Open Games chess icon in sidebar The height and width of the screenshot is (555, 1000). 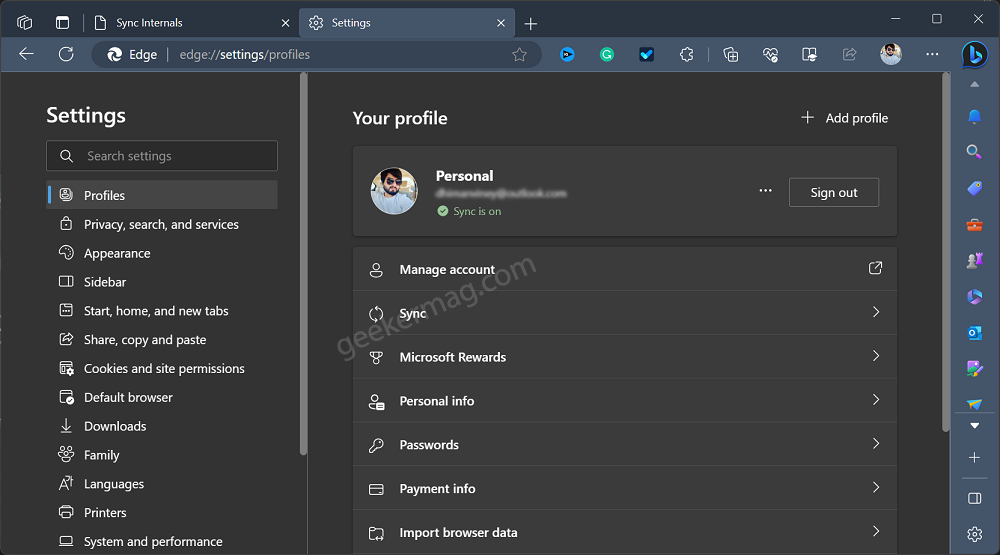click(974, 261)
